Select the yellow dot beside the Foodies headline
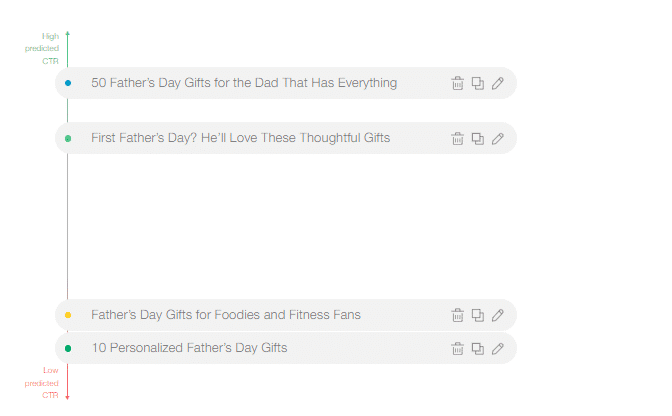The image size is (672, 416). 68,315
